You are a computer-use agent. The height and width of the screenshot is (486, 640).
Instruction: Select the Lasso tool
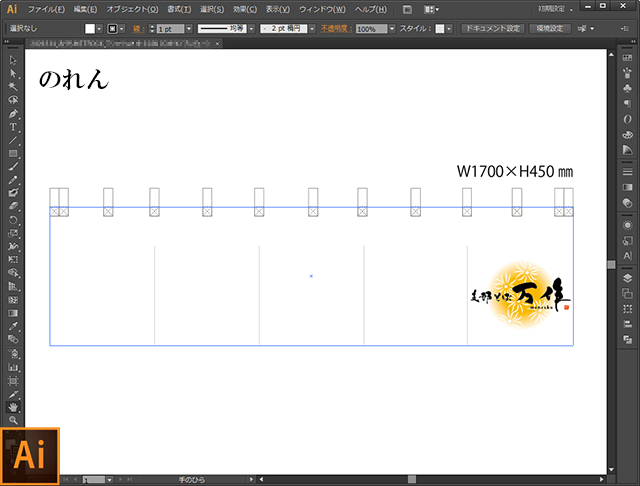(x=13, y=100)
